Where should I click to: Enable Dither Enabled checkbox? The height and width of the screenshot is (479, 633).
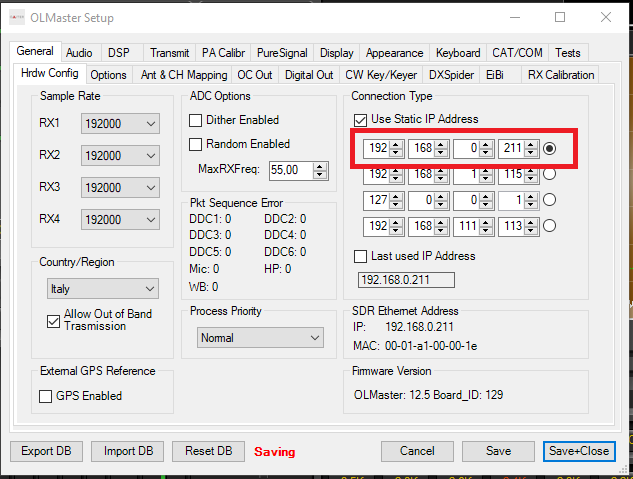click(x=195, y=120)
